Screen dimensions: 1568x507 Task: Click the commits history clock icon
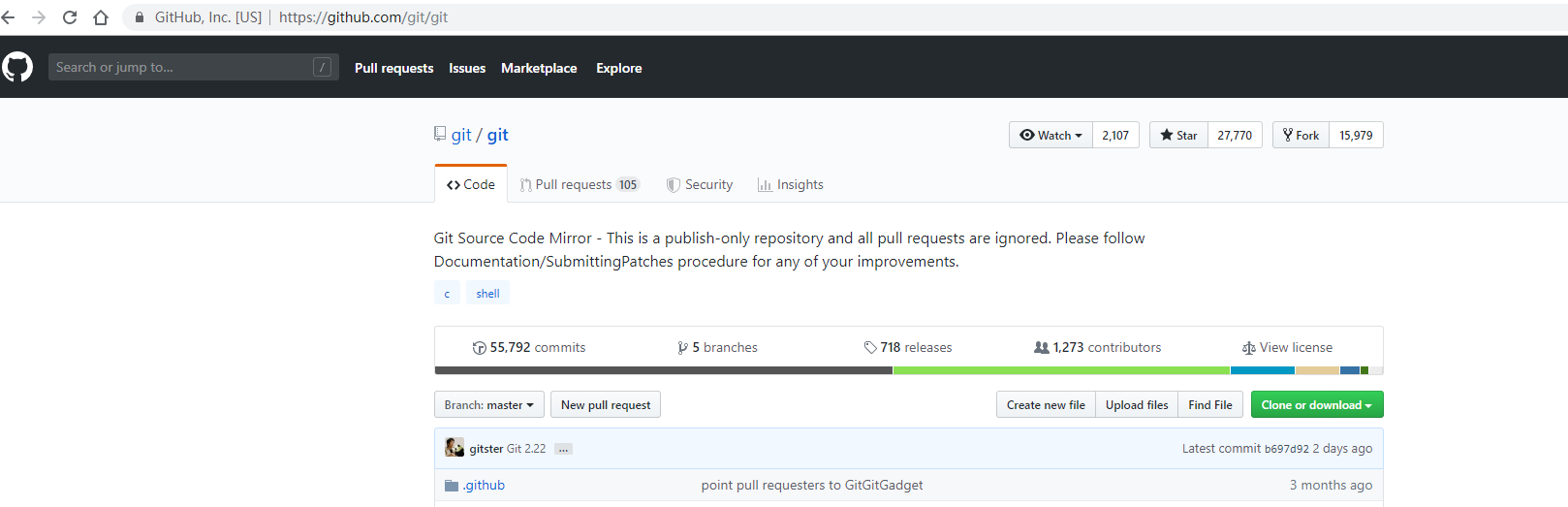(479, 348)
